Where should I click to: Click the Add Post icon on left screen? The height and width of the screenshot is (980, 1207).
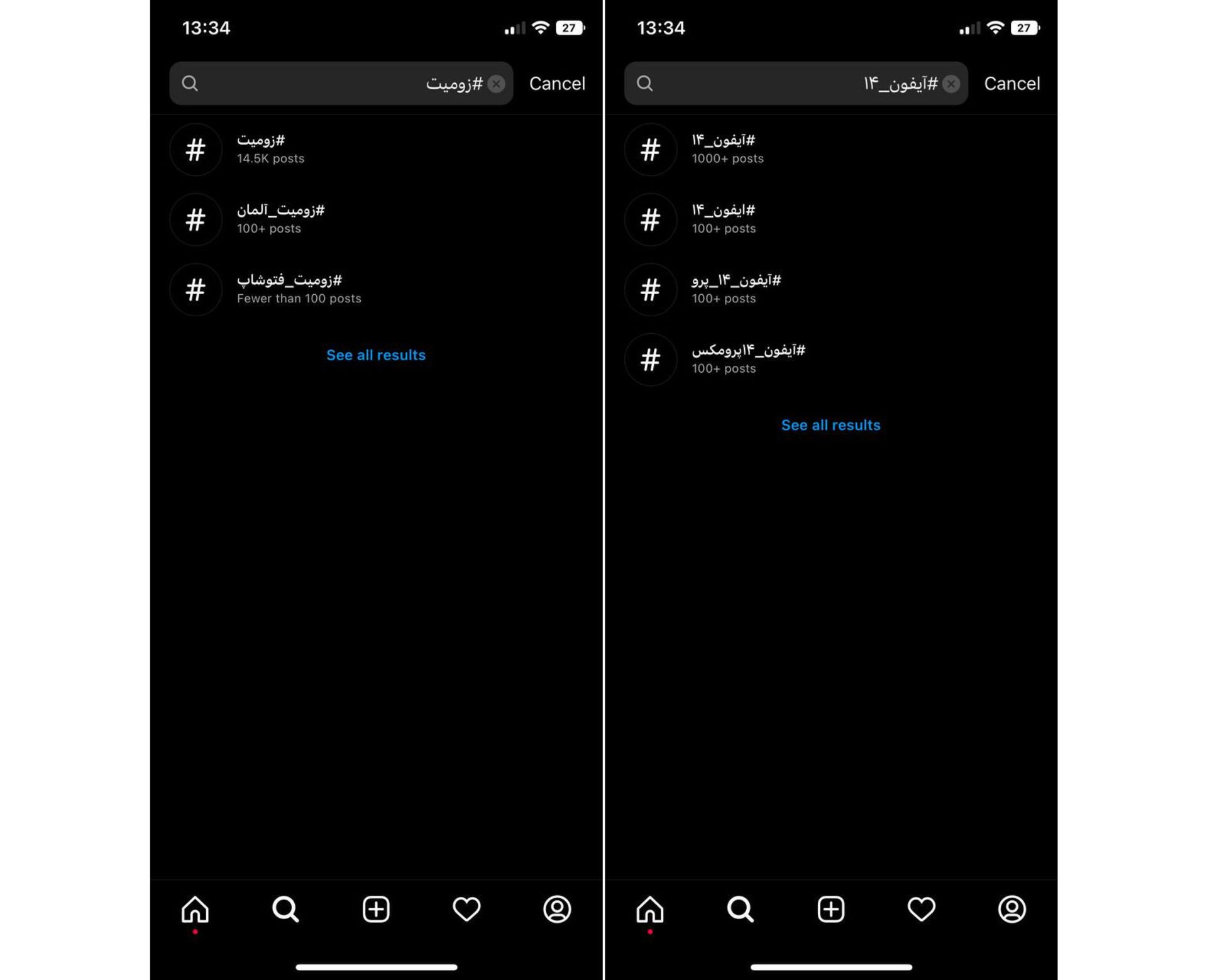tap(375, 909)
